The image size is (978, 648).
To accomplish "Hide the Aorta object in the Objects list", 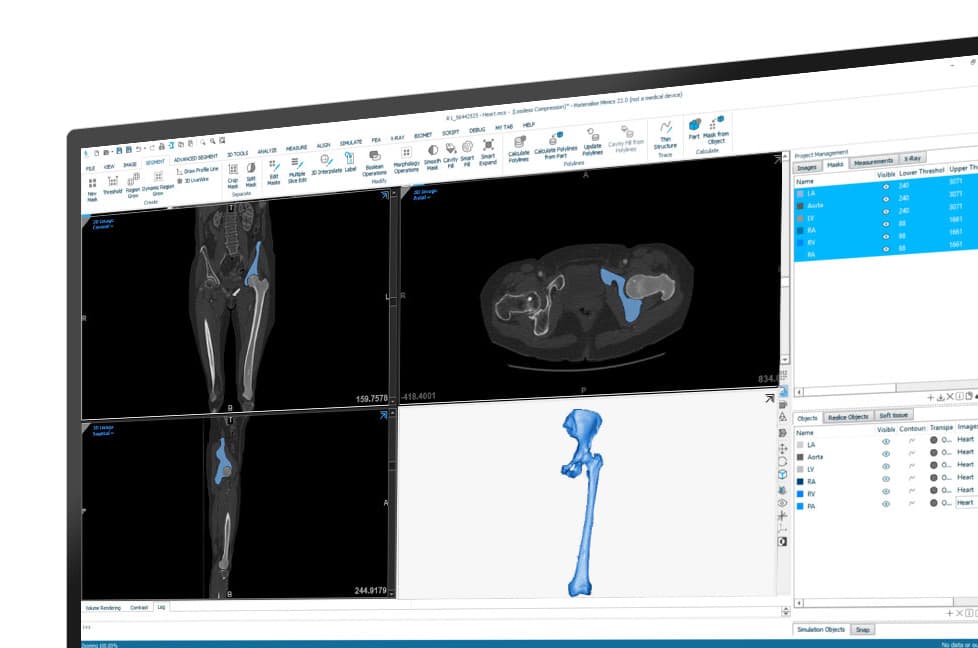I will [886, 454].
